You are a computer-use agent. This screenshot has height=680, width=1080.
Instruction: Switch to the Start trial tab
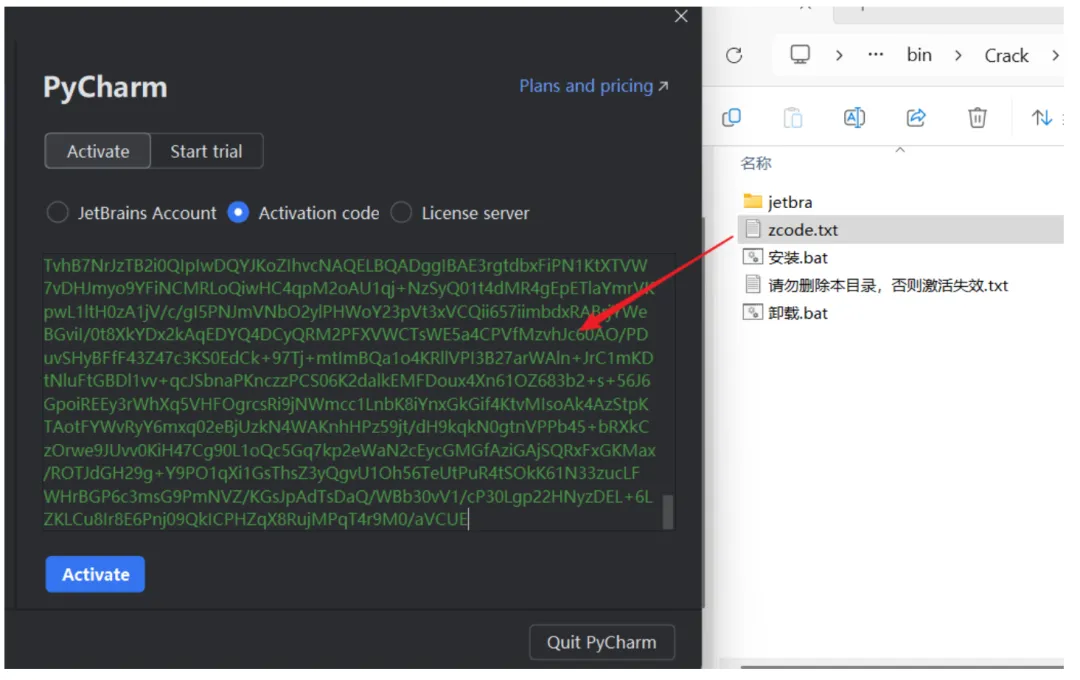point(207,151)
